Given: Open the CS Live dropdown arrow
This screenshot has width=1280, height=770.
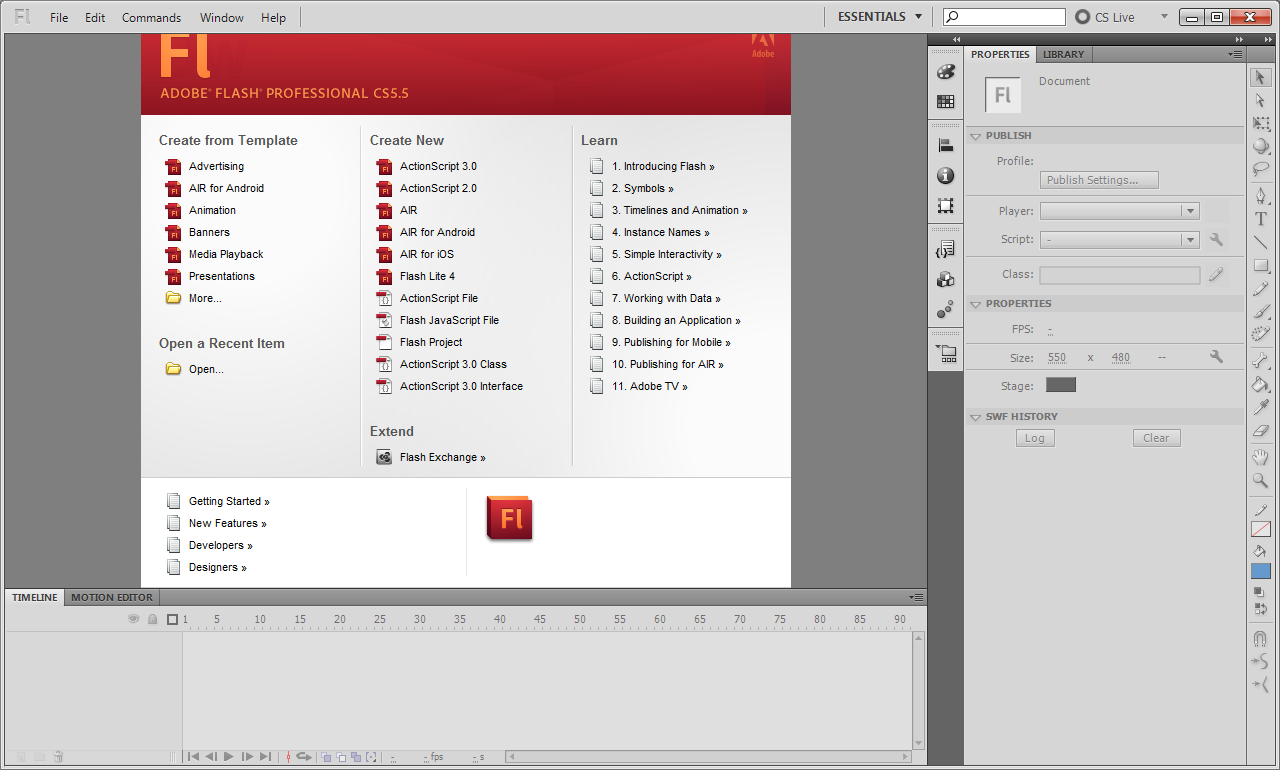Looking at the screenshot, I should click(x=1164, y=17).
